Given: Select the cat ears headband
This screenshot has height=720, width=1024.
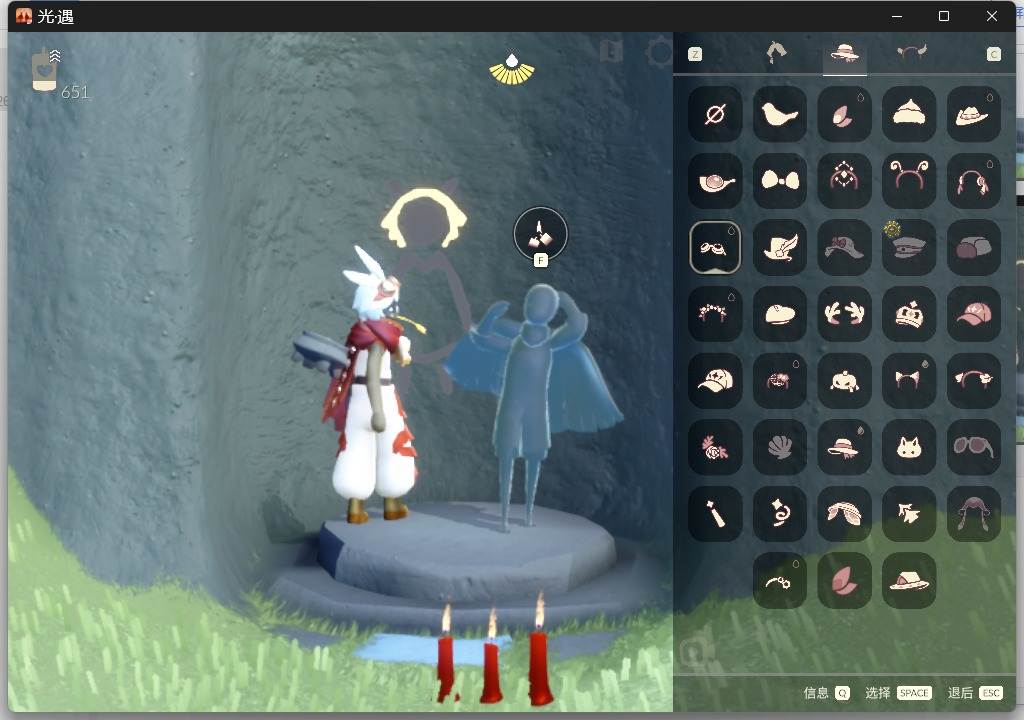Looking at the screenshot, I should coord(909,380).
